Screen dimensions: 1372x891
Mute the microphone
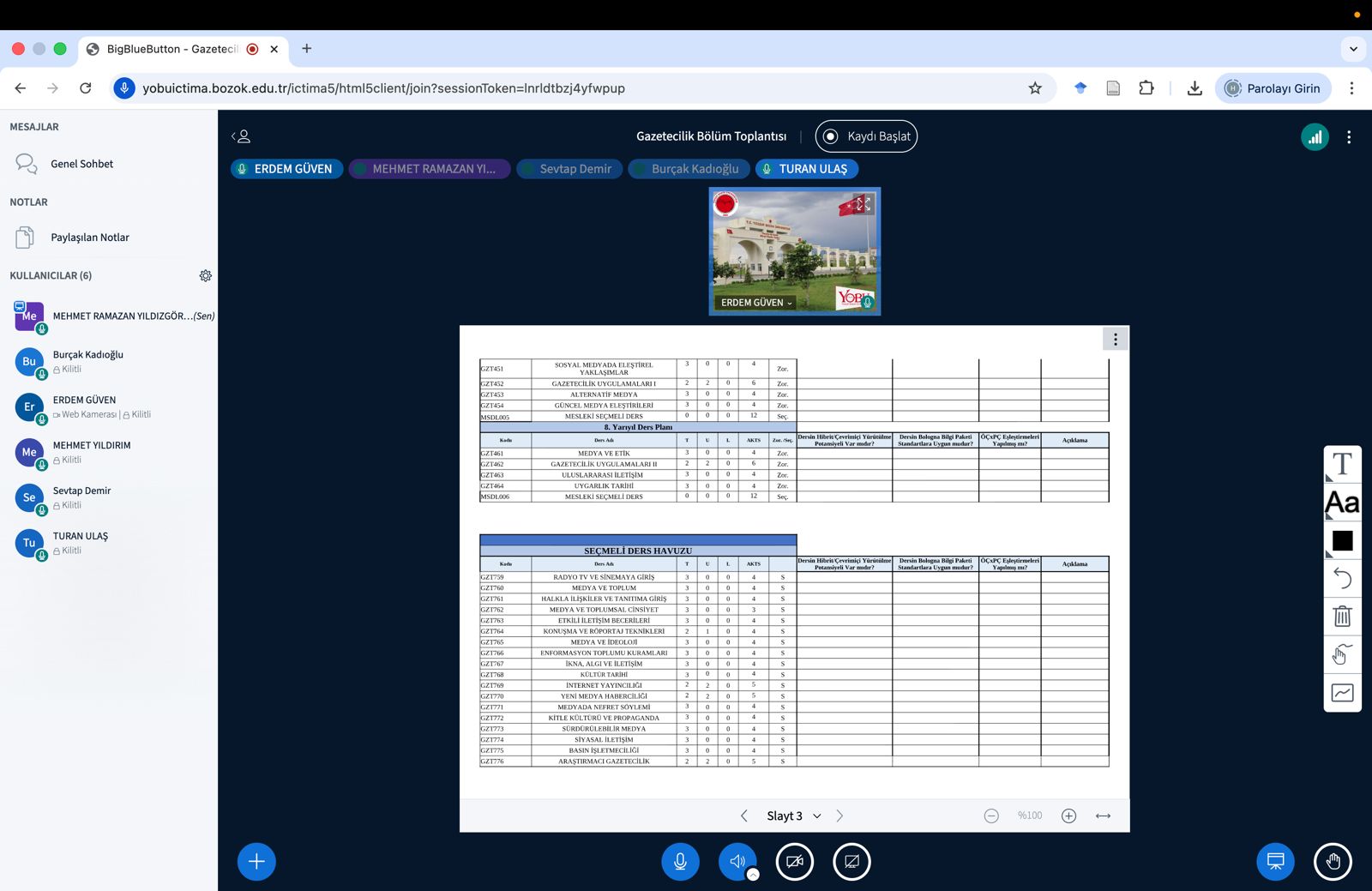click(680, 862)
